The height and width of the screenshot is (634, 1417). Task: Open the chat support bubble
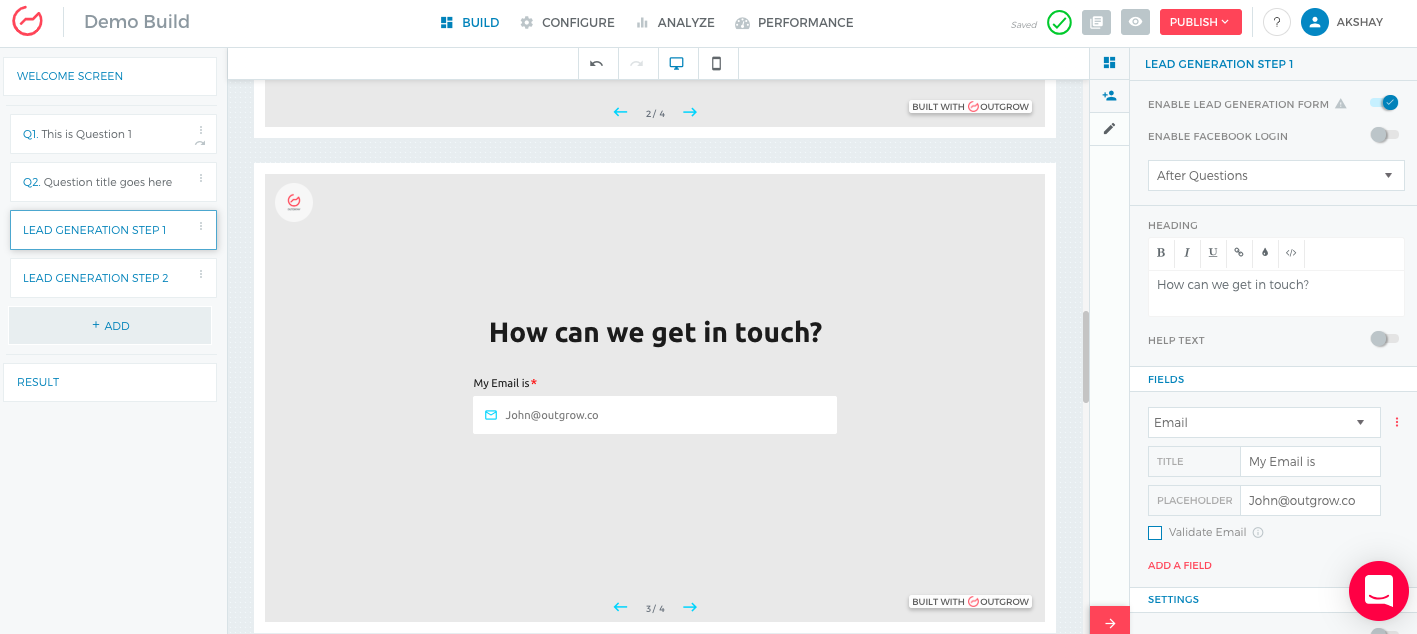1378,591
